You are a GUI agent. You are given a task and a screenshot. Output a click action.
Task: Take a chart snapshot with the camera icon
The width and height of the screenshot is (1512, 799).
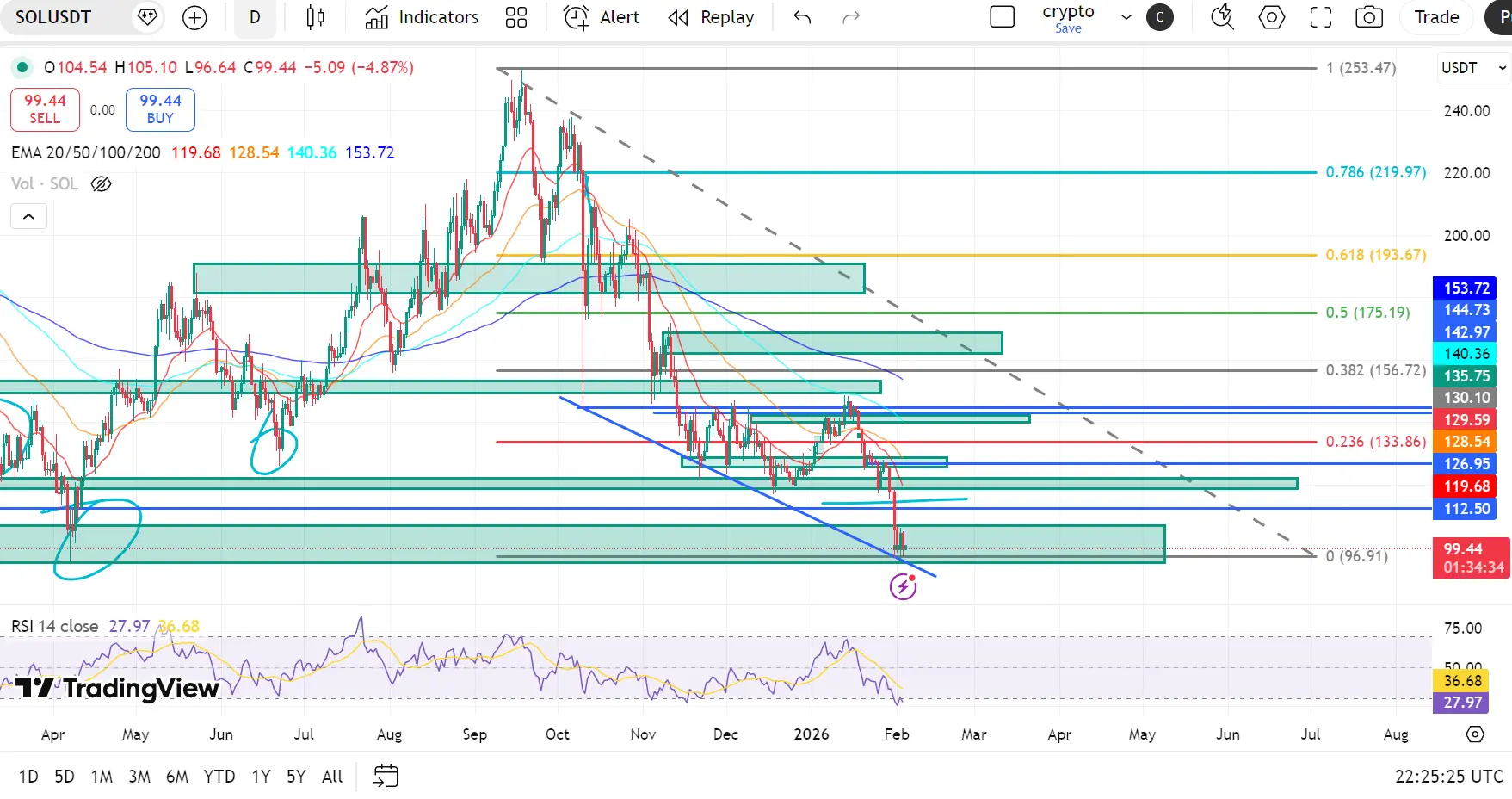tap(1369, 17)
